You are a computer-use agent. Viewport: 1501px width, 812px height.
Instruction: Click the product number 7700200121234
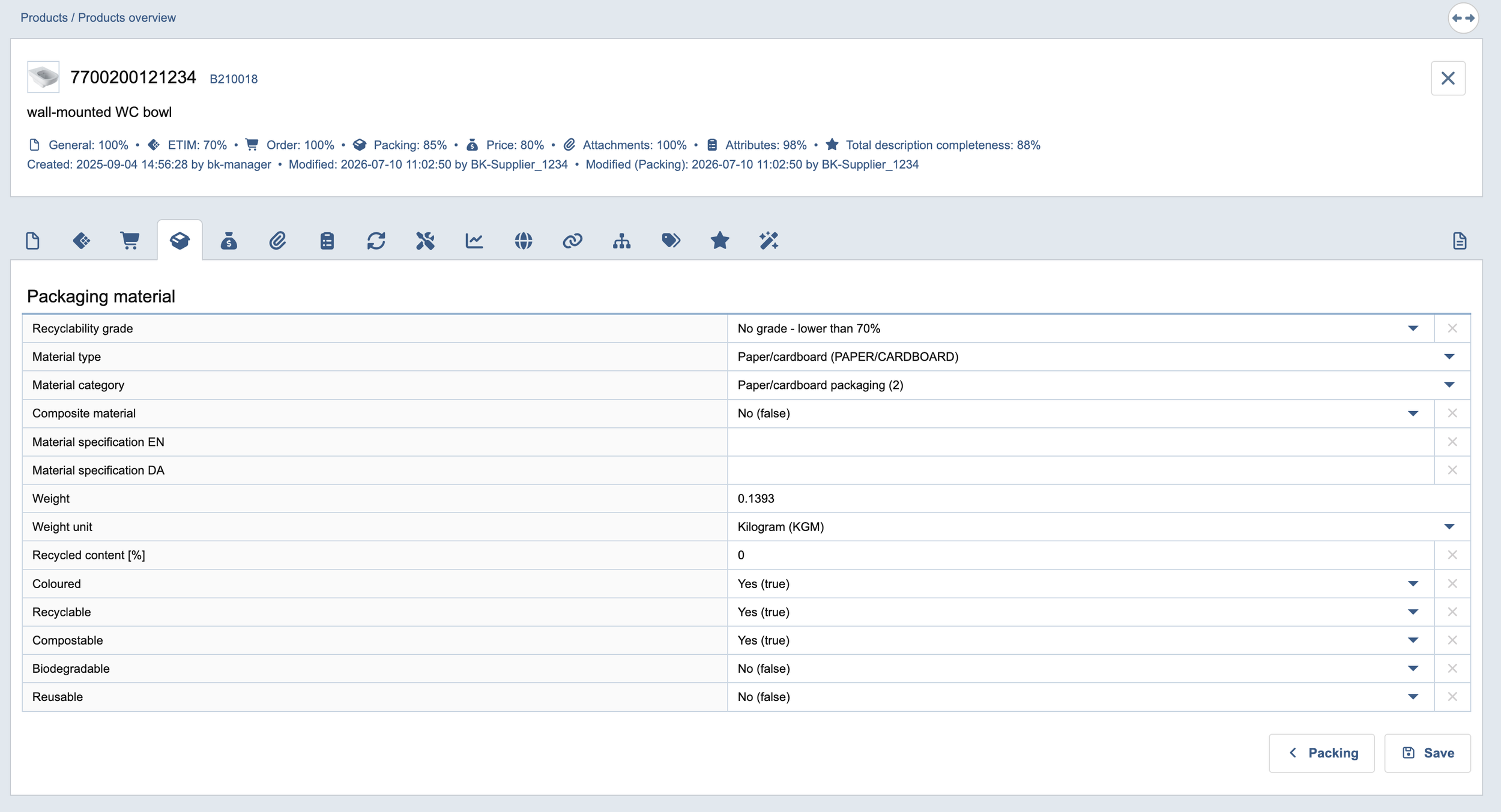point(133,77)
